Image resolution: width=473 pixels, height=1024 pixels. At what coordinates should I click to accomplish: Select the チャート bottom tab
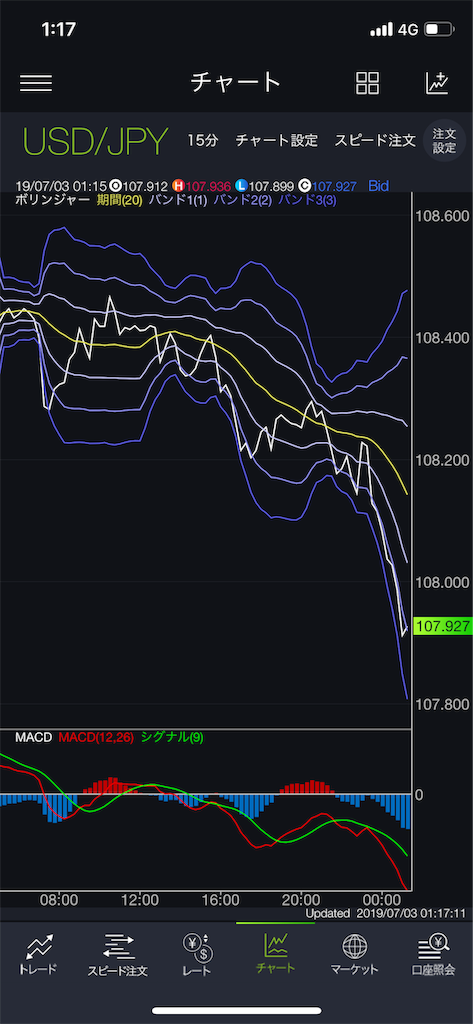click(276, 954)
